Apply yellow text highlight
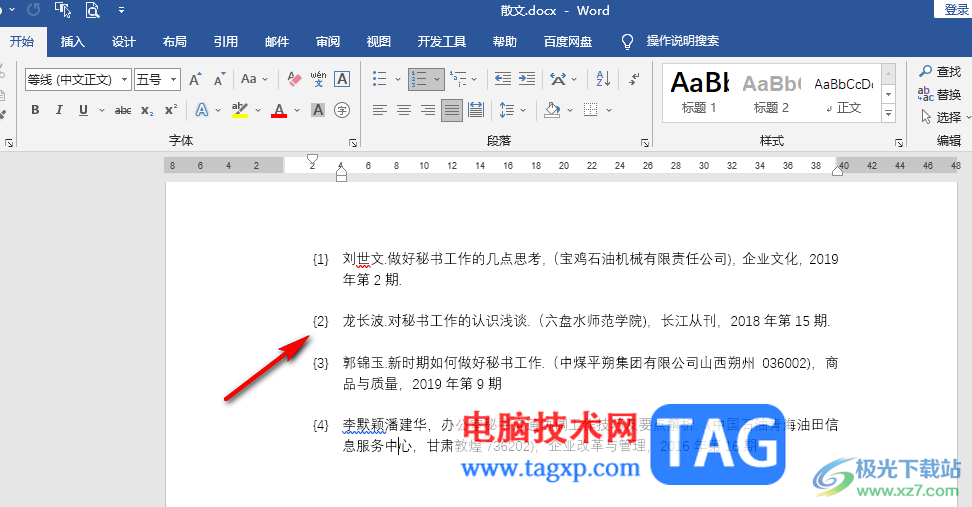 [x=240, y=110]
